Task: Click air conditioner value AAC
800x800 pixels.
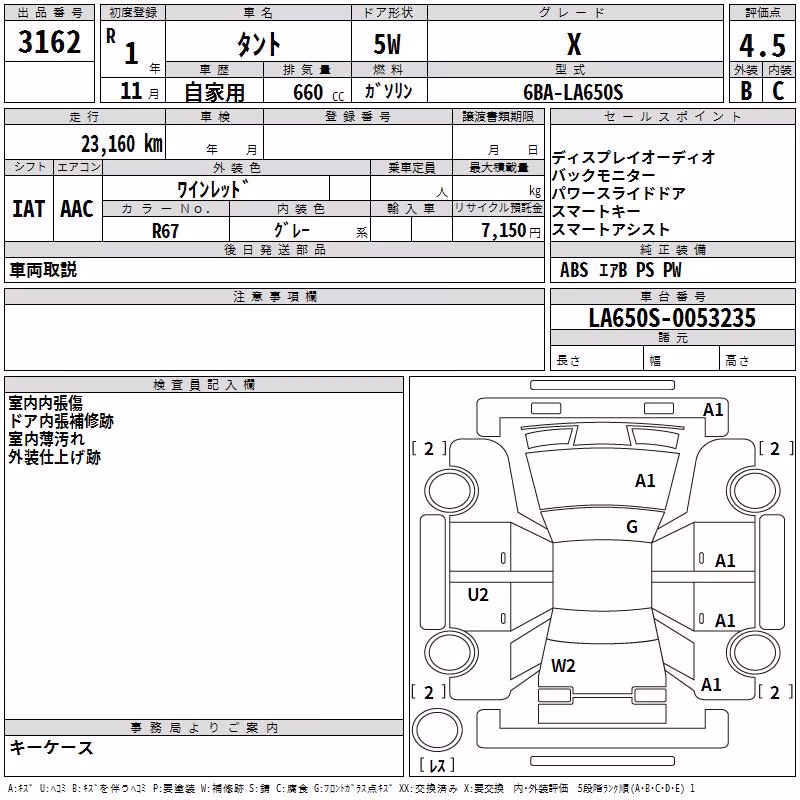Action: (x=77, y=209)
